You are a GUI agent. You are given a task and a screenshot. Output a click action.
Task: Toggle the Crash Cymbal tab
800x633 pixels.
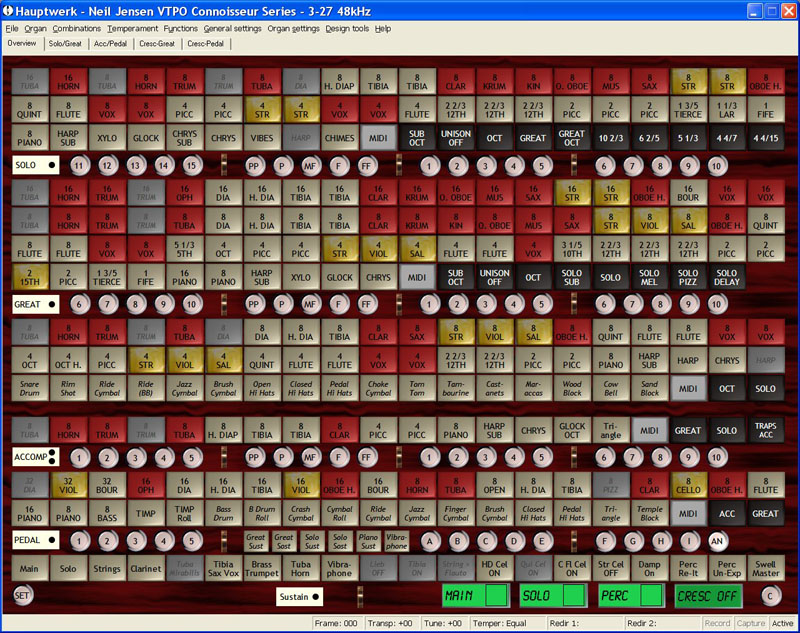(x=301, y=513)
